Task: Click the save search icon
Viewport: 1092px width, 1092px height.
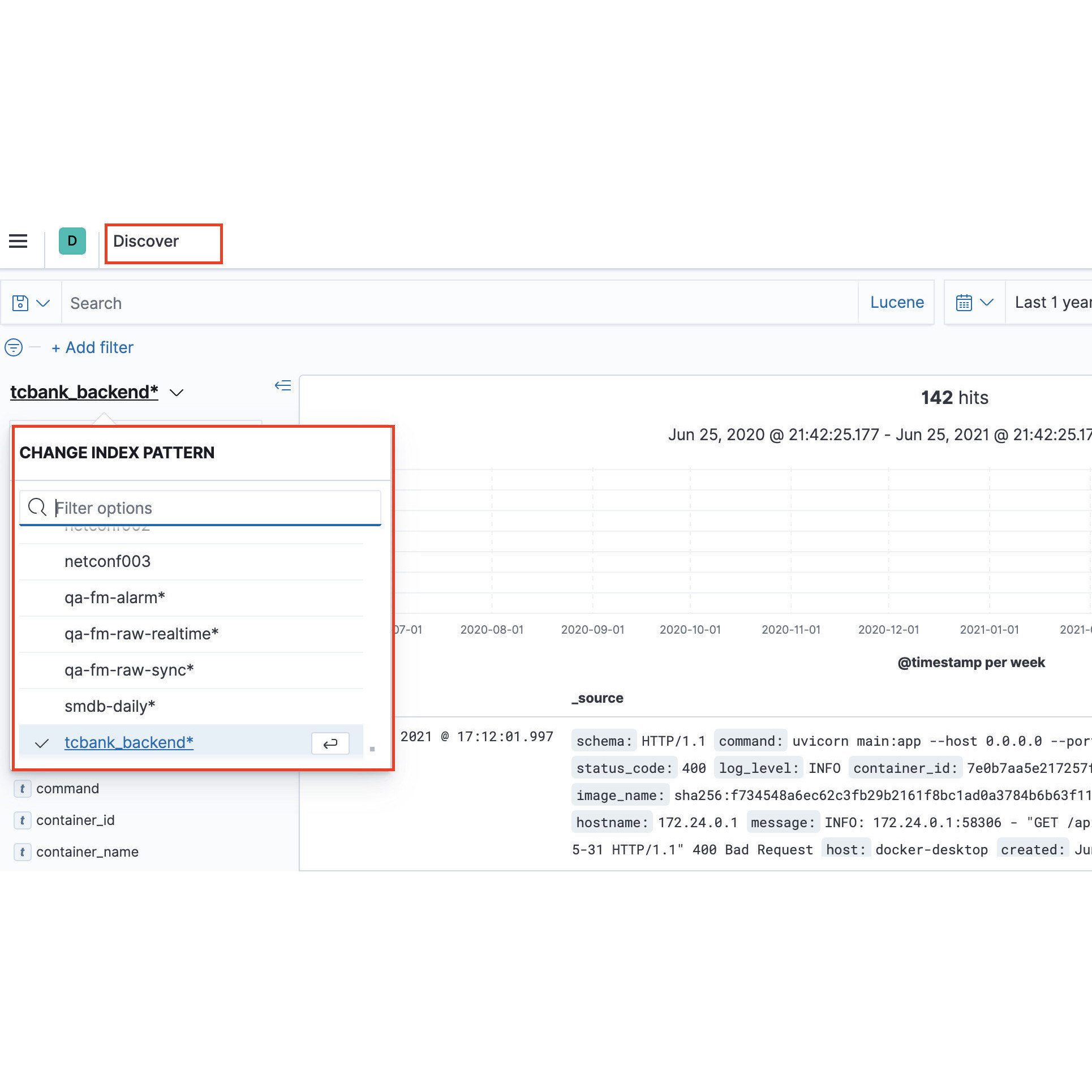Action: [x=20, y=303]
